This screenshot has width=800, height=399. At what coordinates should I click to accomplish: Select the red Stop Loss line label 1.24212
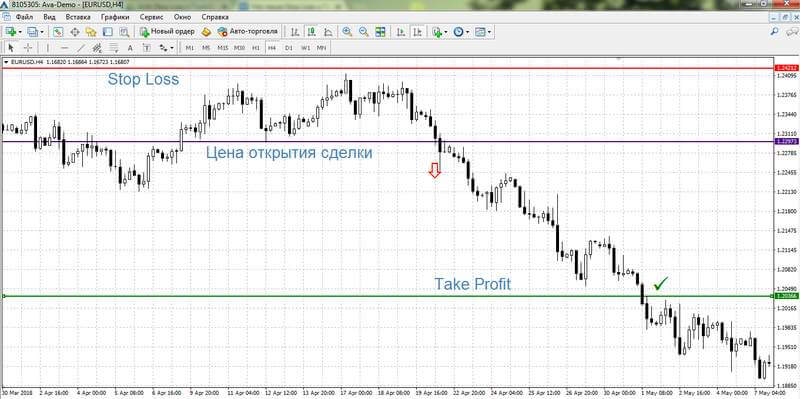coord(786,68)
